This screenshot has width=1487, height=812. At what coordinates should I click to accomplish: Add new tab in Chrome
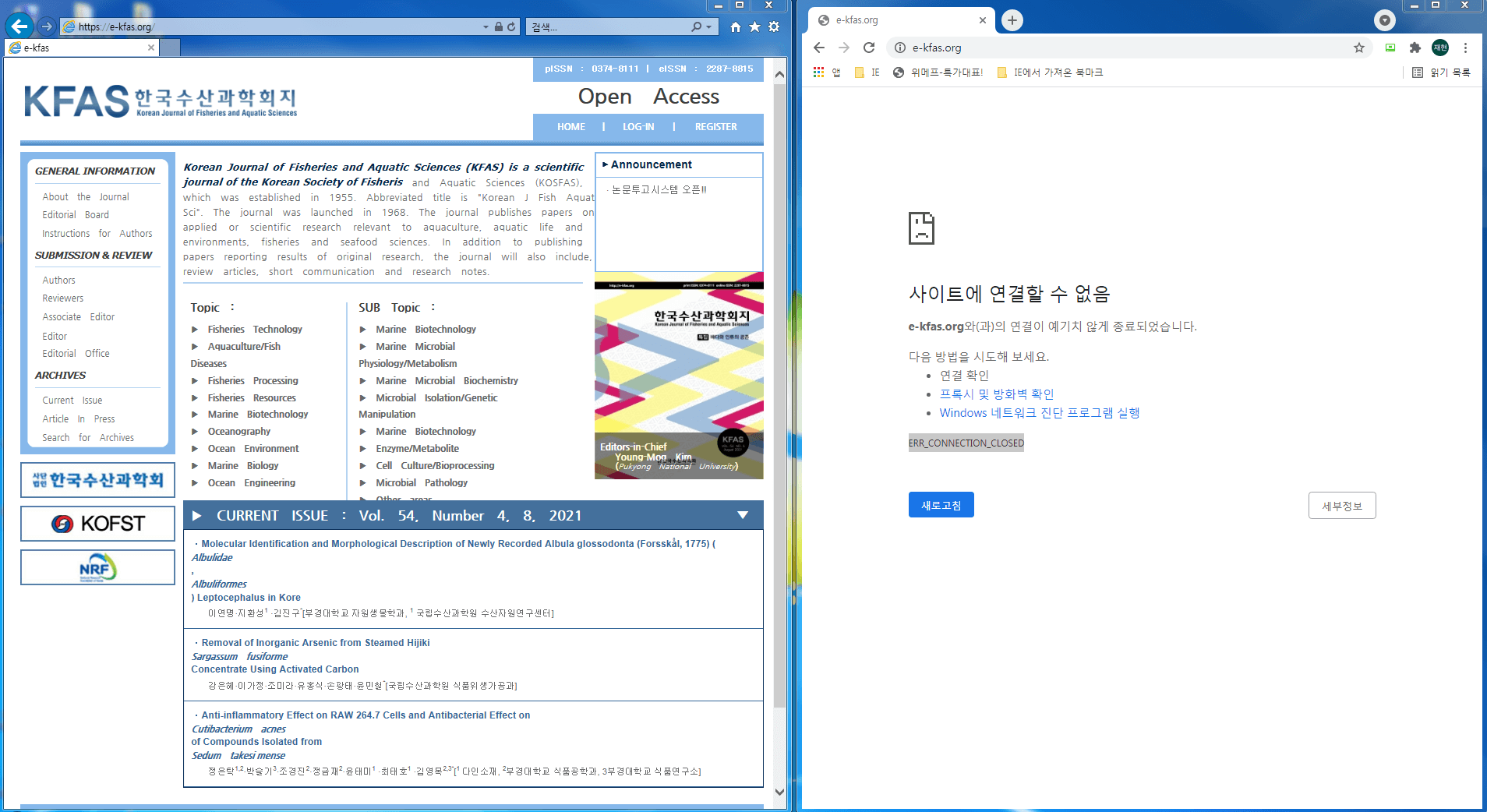pyautogui.click(x=1012, y=20)
